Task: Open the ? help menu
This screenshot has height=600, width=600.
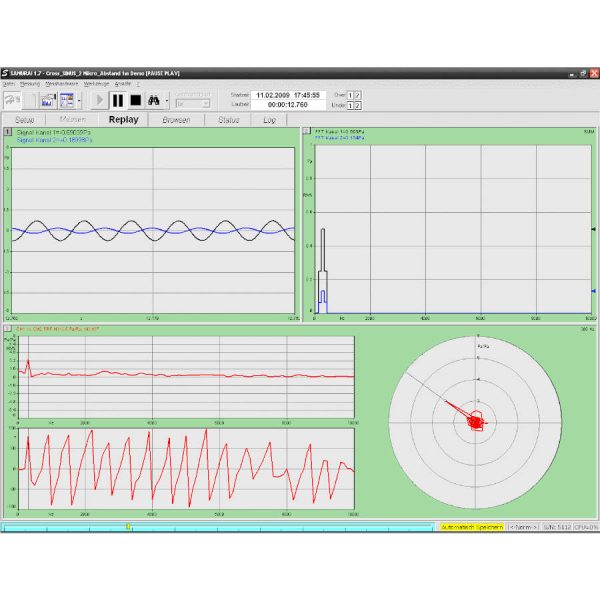Action: point(138,84)
